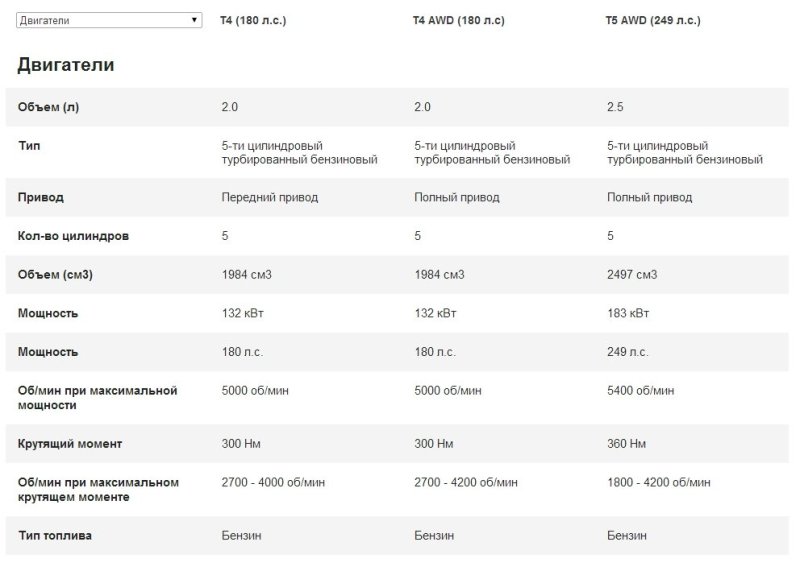Click the Крутящий момент row label
Viewport: 800px width, 571px height.
tap(70, 443)
